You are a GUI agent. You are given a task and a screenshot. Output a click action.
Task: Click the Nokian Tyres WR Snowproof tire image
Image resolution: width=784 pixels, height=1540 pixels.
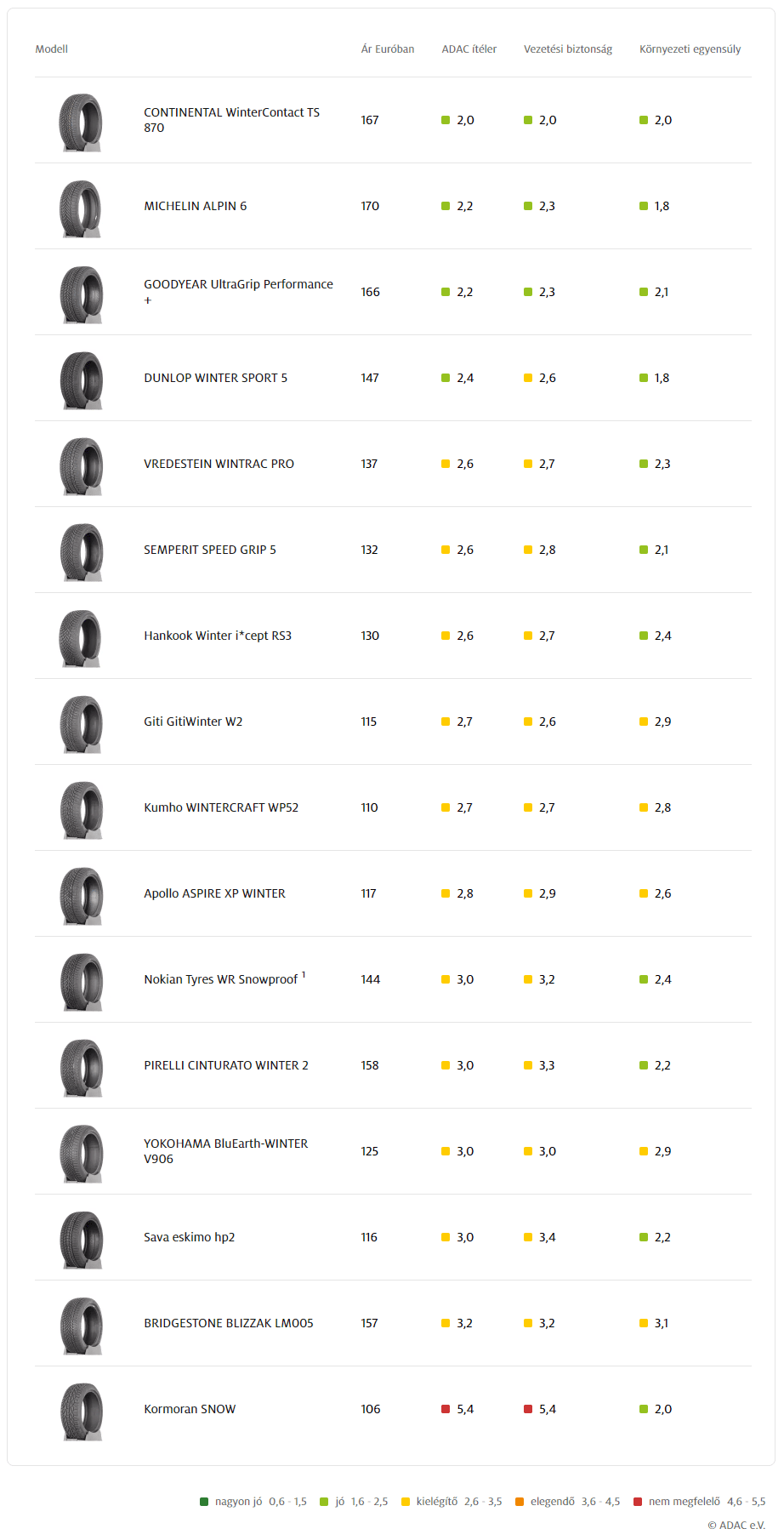click(81, 982)
